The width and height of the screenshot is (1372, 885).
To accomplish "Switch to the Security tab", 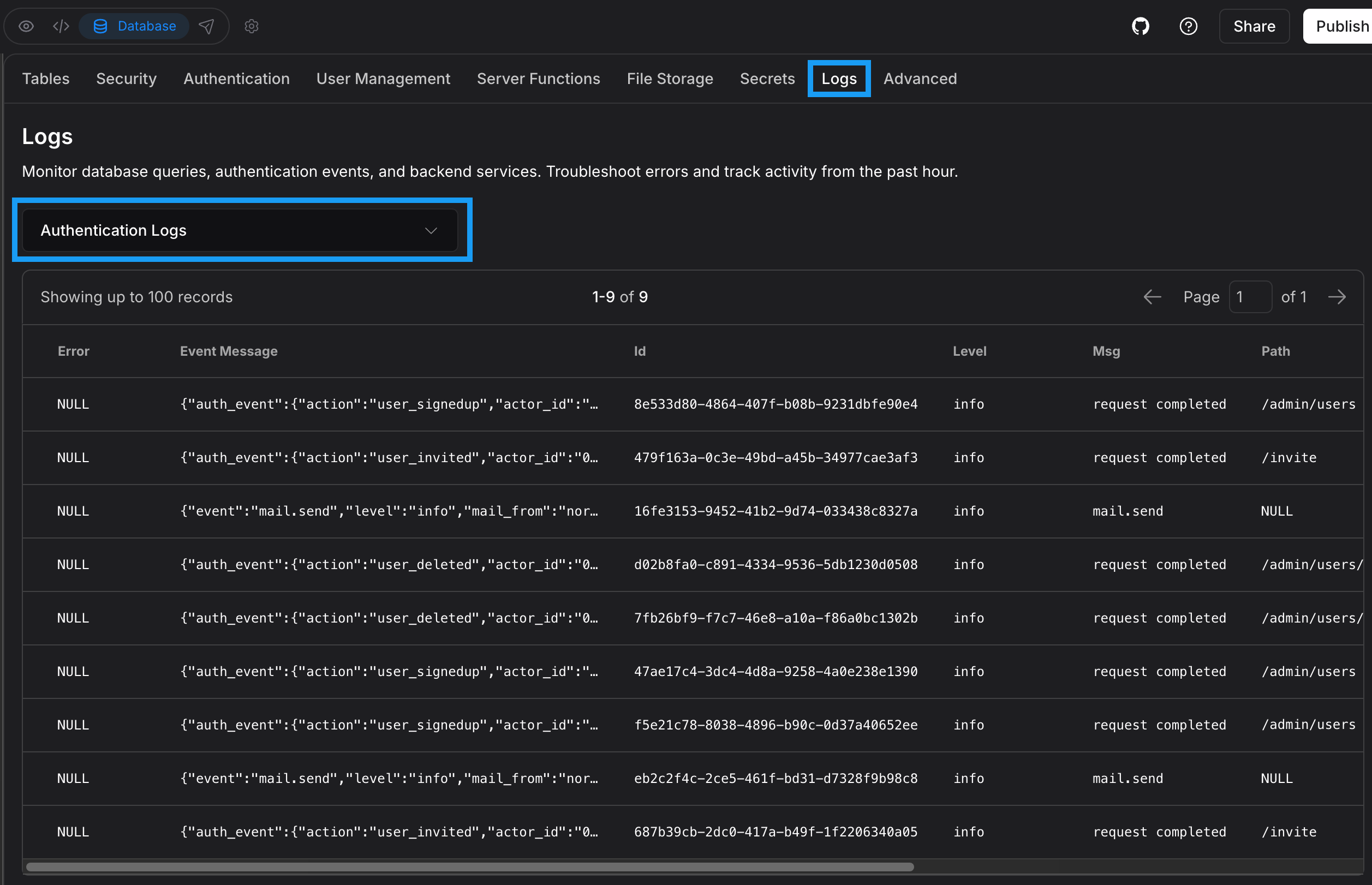I will pyautogui.click(x=127, y=79).
